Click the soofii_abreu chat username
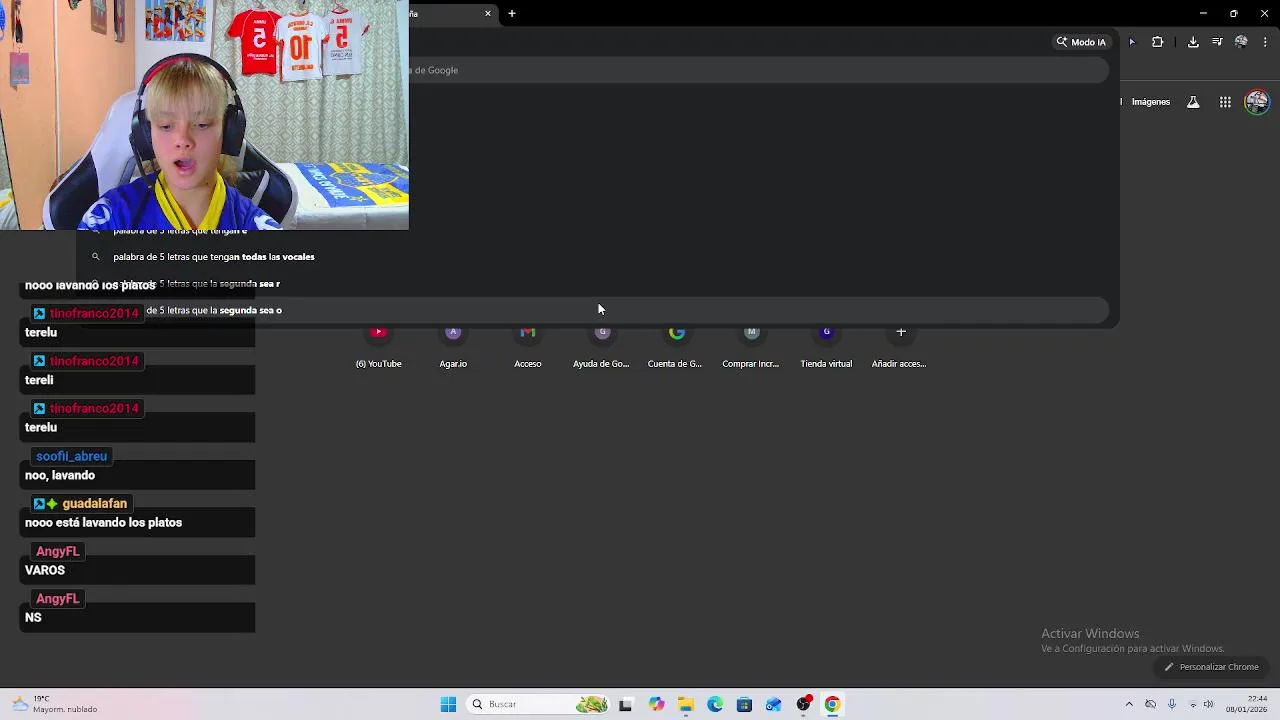The width and height of the screenshot is (1280, 720). 71,456
